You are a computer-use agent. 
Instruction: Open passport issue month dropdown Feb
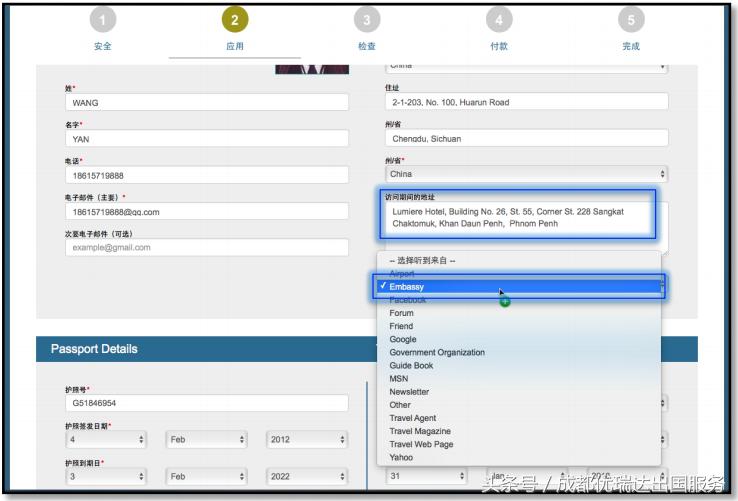click(x=206, y=439)
